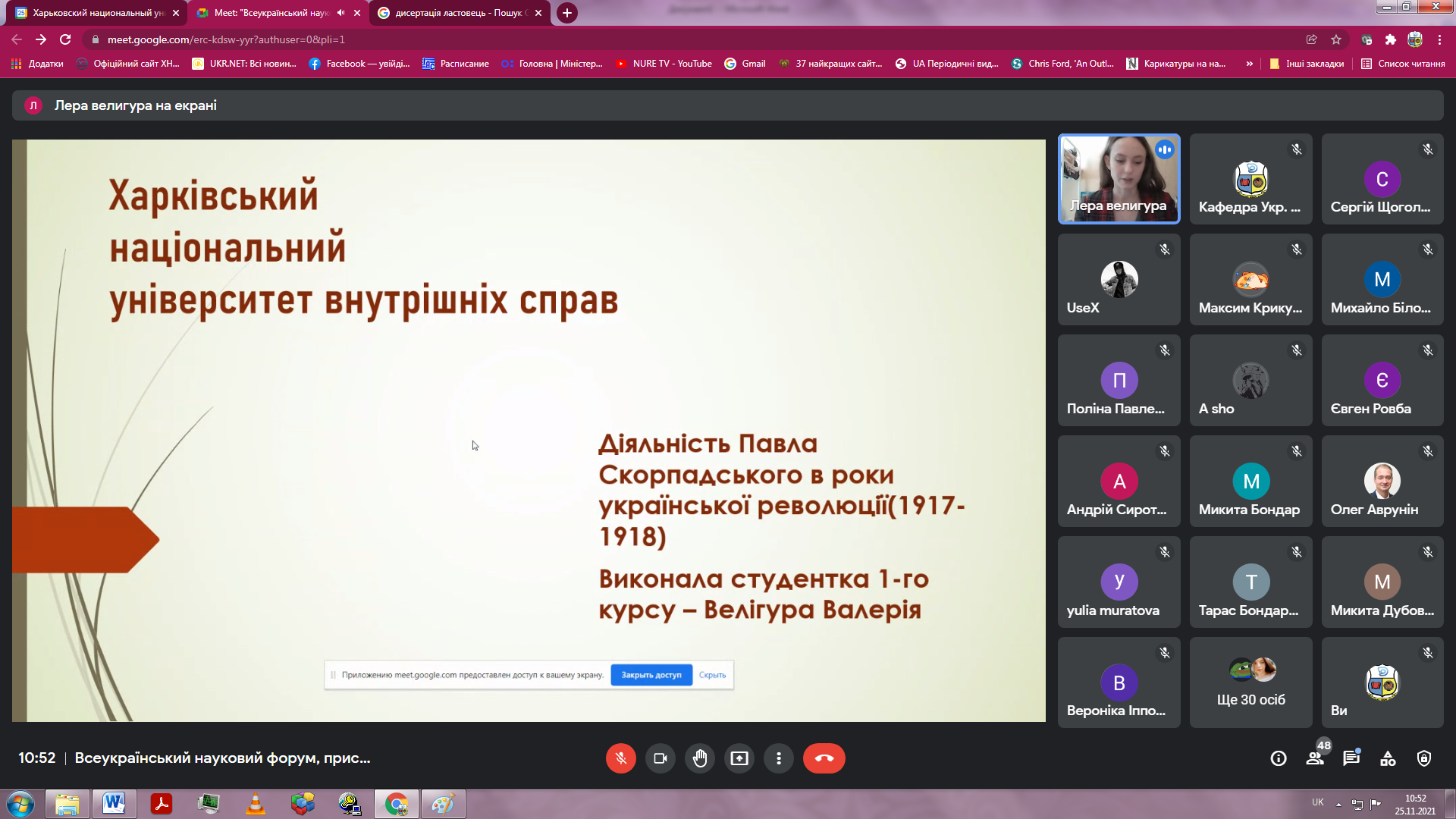Open the activities panel

[1387, 758]
